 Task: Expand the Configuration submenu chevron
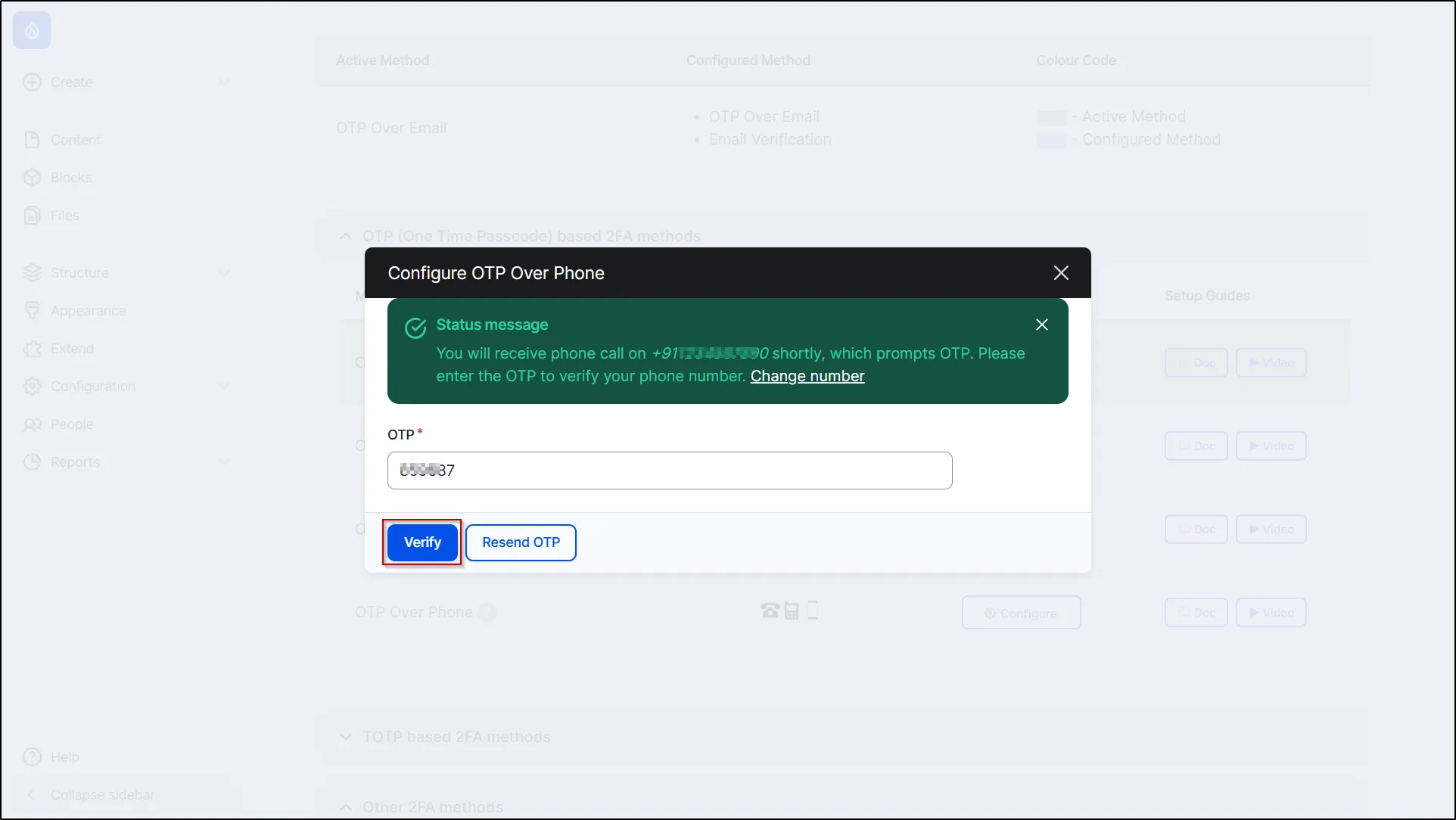pyautogui.click(x=224, y=386)
